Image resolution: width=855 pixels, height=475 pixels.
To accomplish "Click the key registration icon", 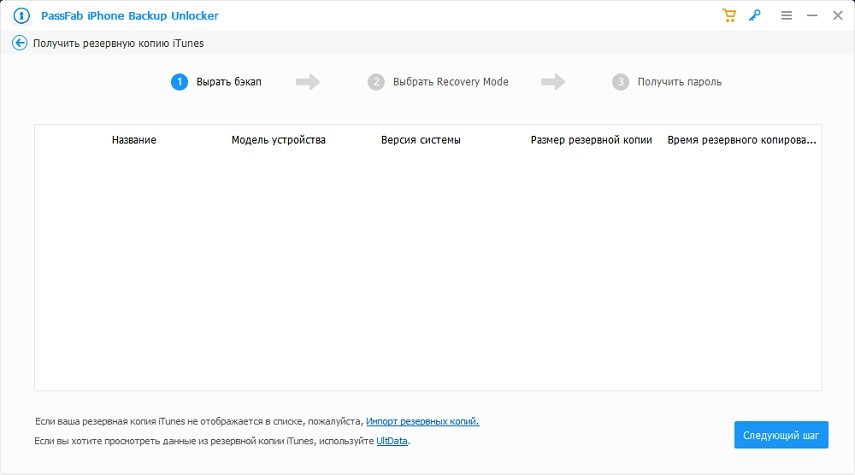I will [x=755, y=15].
